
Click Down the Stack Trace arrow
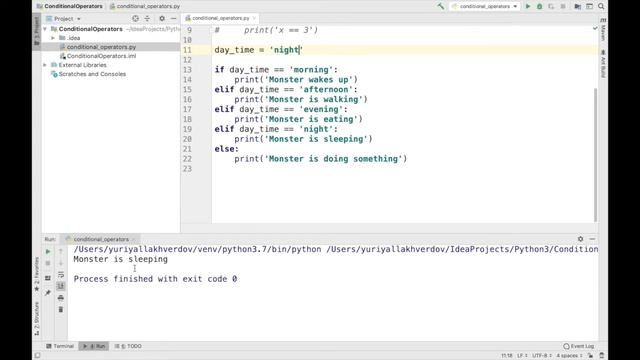[x=61, y=263]
